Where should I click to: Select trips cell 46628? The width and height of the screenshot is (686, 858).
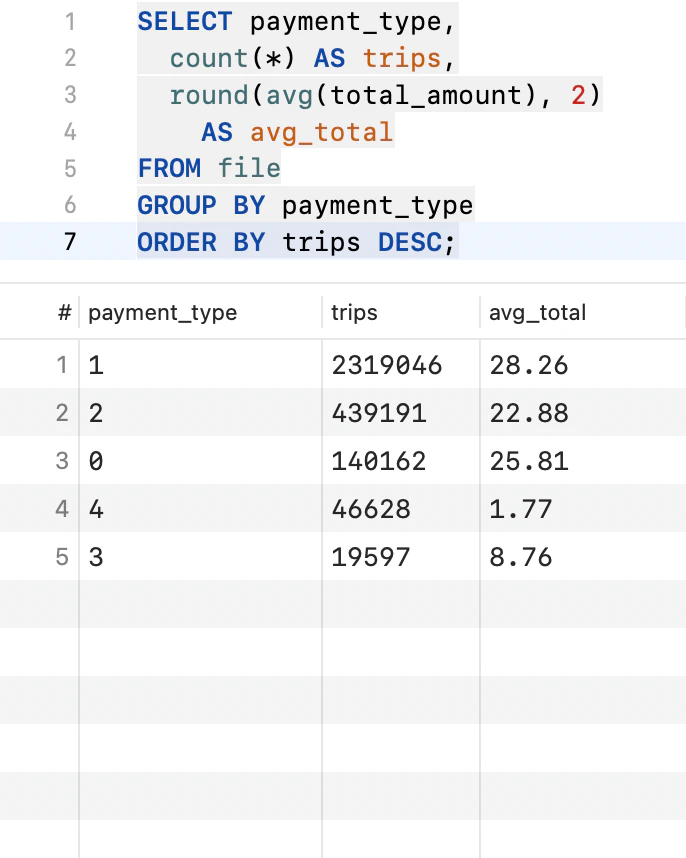pos(400,509)
